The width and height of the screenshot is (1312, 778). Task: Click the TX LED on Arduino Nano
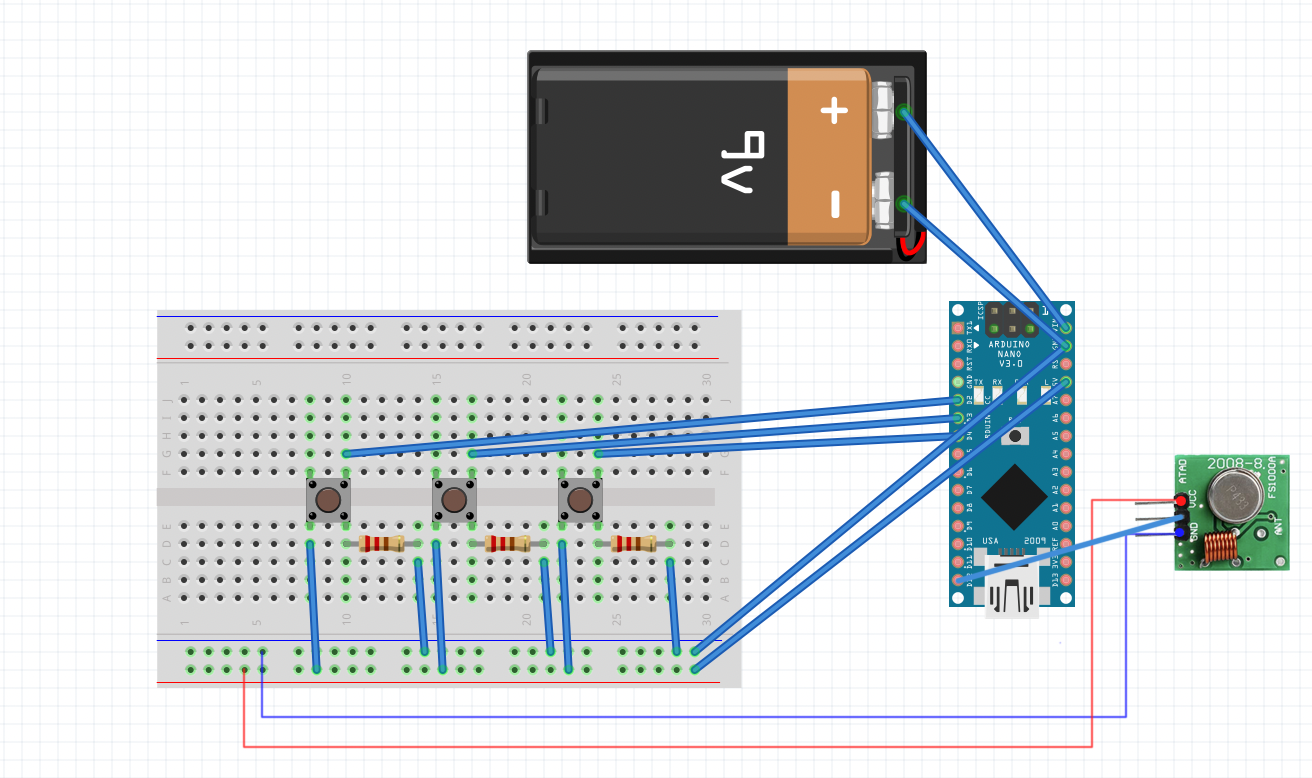979,395
